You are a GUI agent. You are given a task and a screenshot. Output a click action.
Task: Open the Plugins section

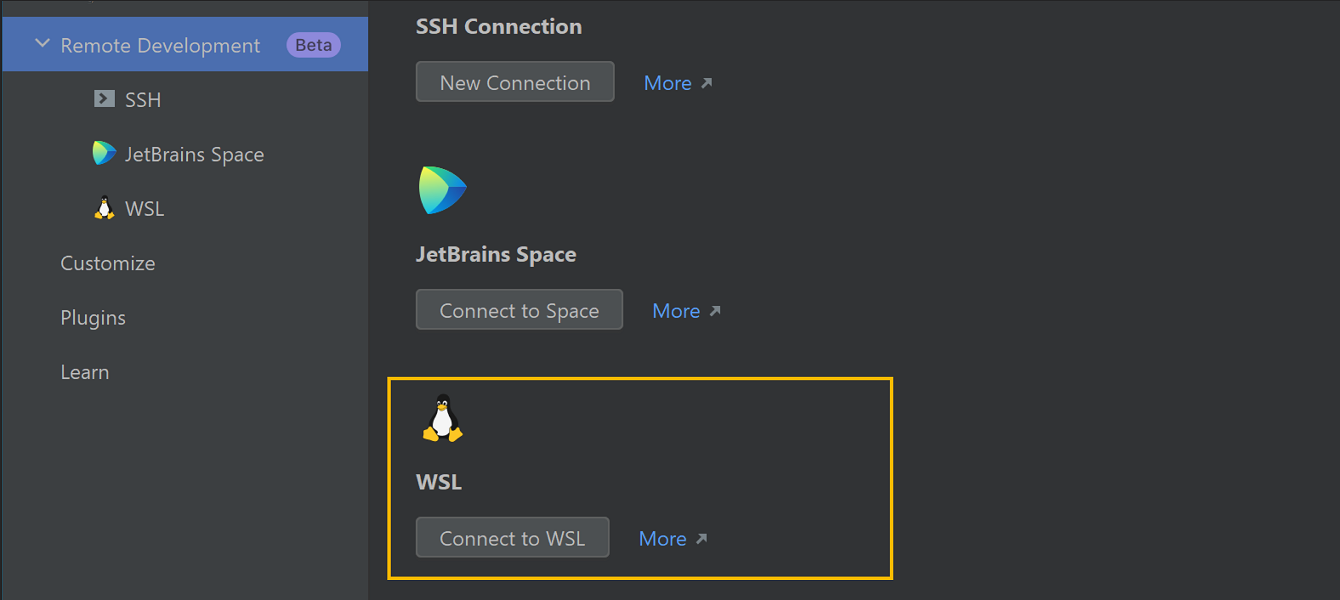pyautogui.click(x=93, y=318)
